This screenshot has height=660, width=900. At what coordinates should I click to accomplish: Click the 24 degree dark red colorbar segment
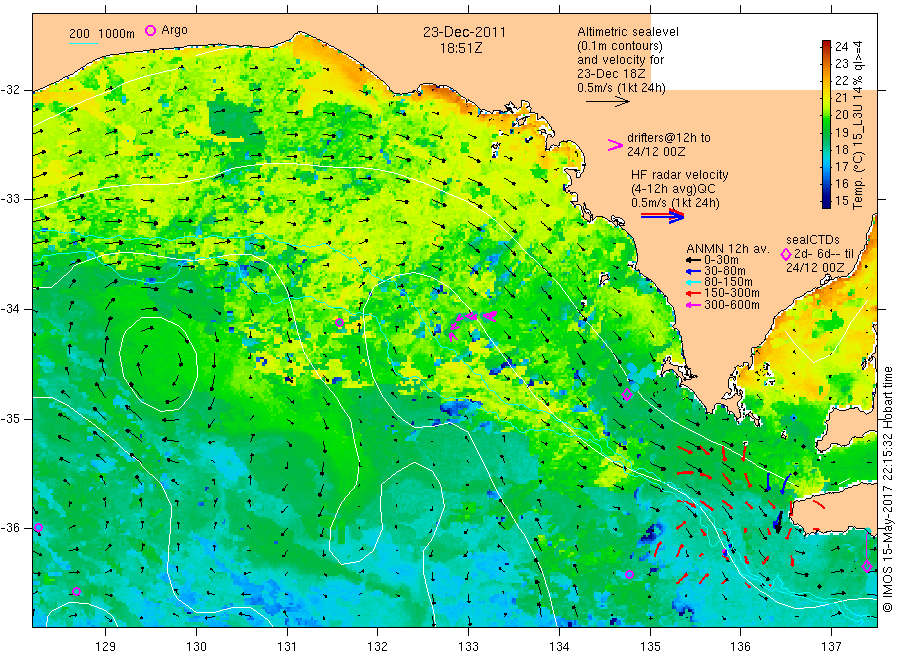pos(826,46)
